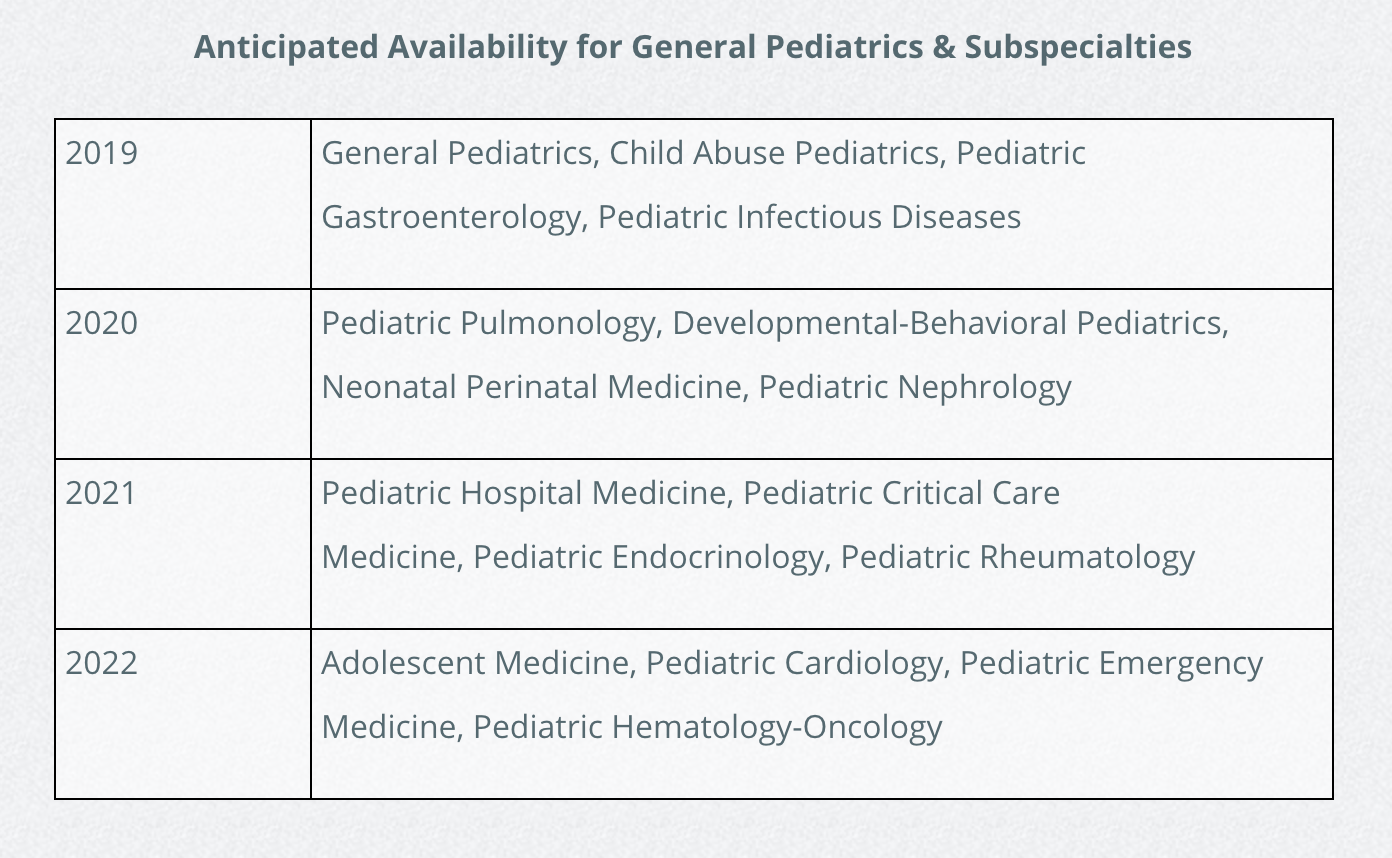Select the 2021 year cell
Viewport: 1392px width, 858px height.
coord(183,544)
